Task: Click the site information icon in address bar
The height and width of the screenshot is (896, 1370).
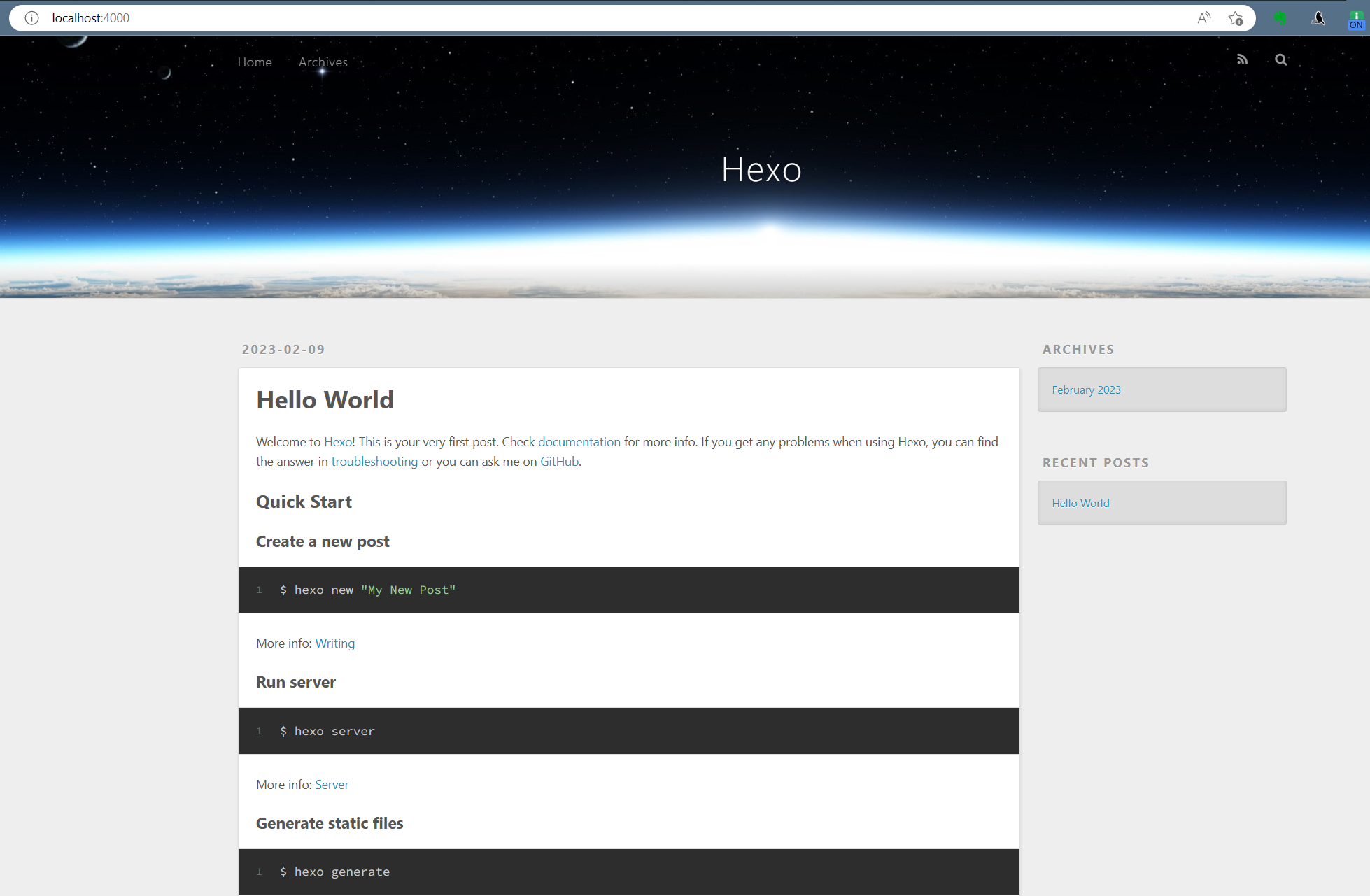Action: tap(31, 18)
